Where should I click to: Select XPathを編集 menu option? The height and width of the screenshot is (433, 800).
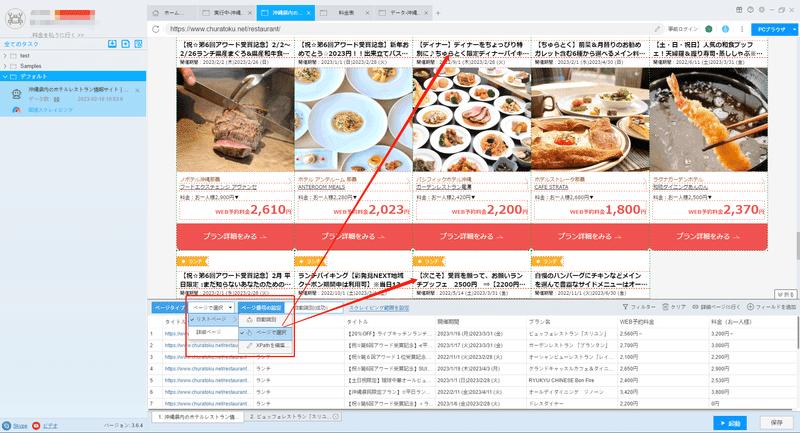[266, 345]
